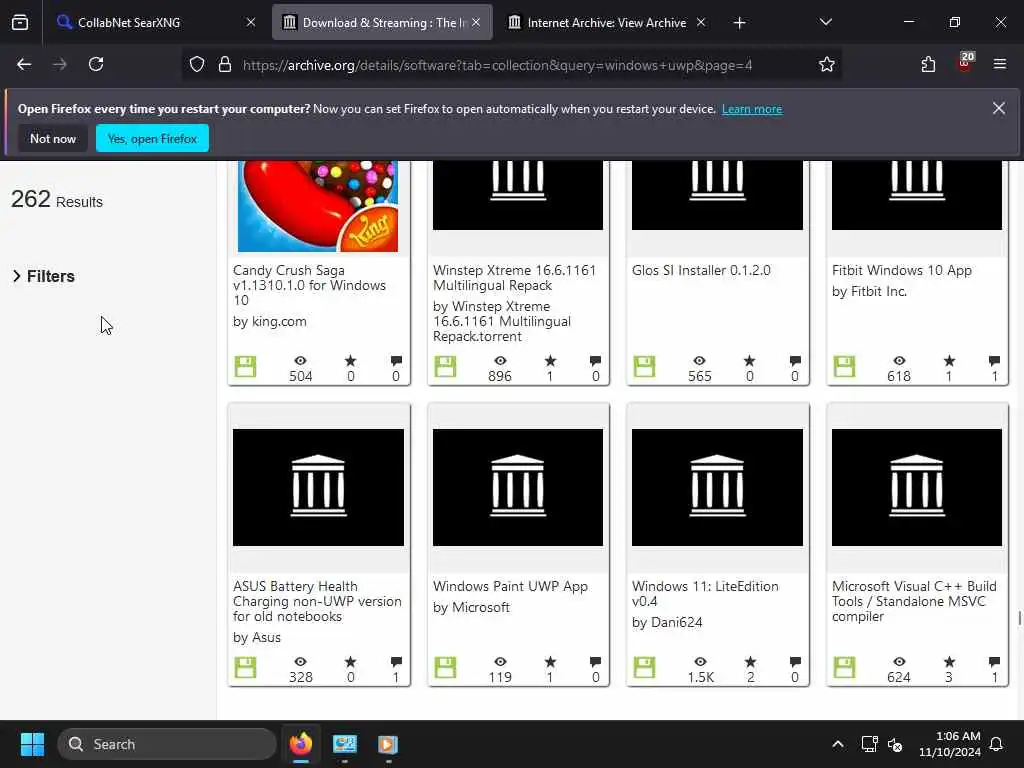Click software floppy icon on Visual C++ card
The height and width of the screenshot is (768, 1024).
844,667
